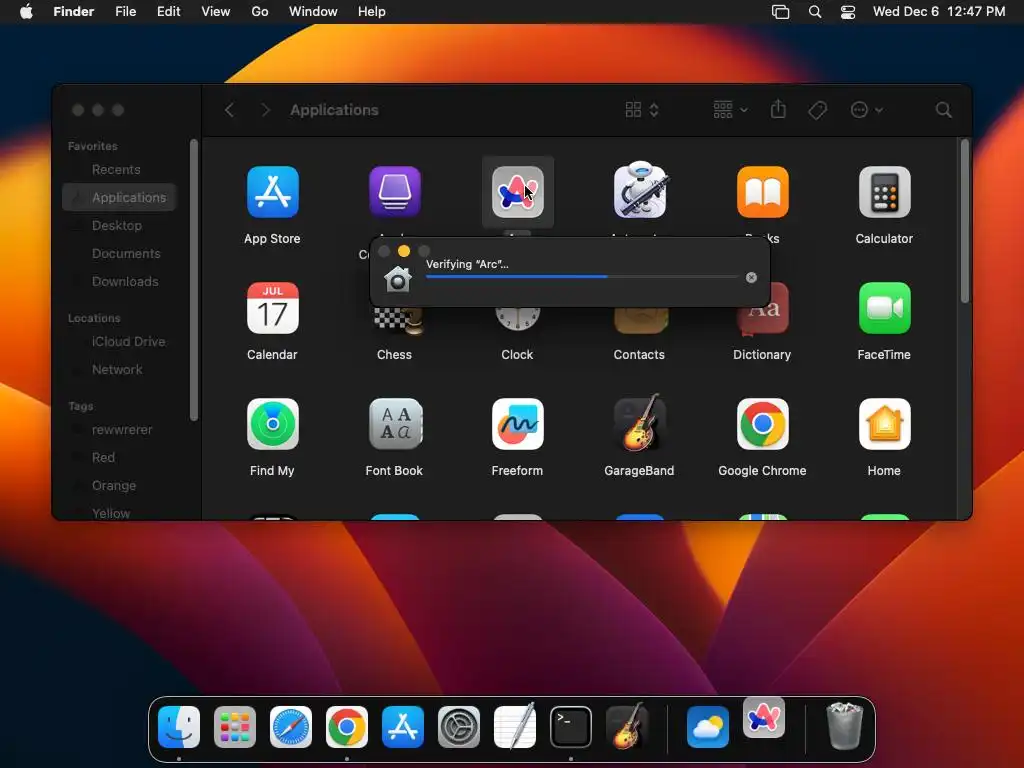
Task: Open the Weather app in the Dock
Action: point(707,726)
